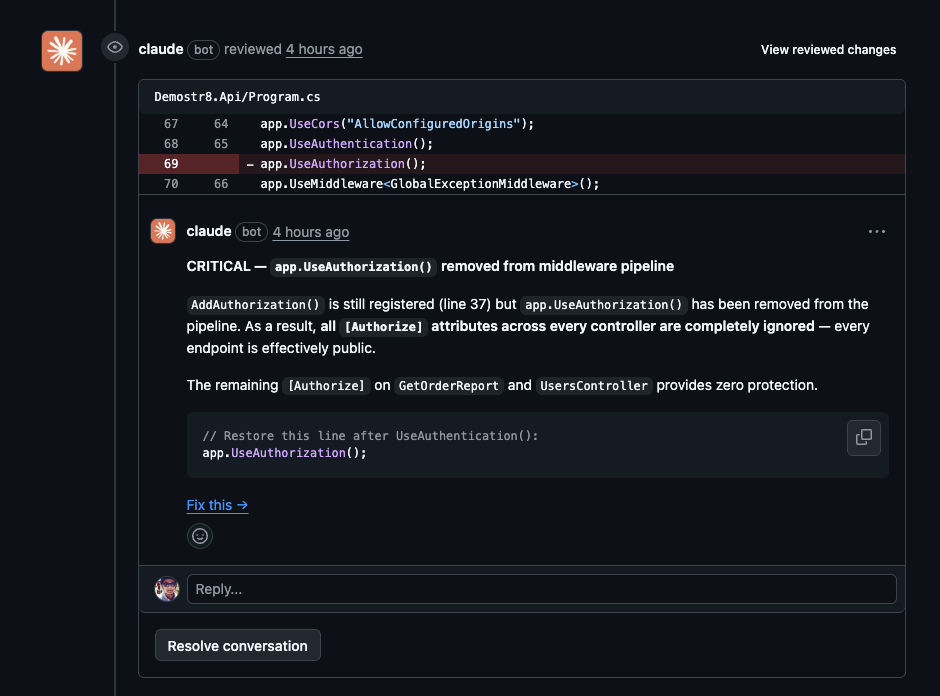Open View reviewed changes
Viewport: 940px width, 696px height.
[828, 50]
